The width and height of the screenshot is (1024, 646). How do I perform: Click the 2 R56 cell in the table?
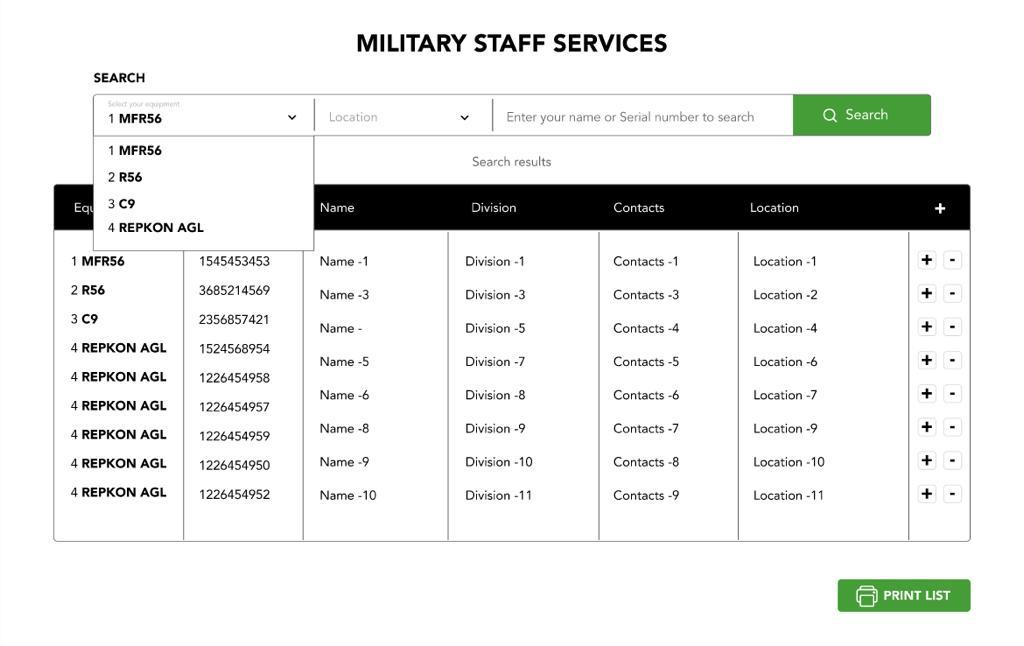pos(88,290)
